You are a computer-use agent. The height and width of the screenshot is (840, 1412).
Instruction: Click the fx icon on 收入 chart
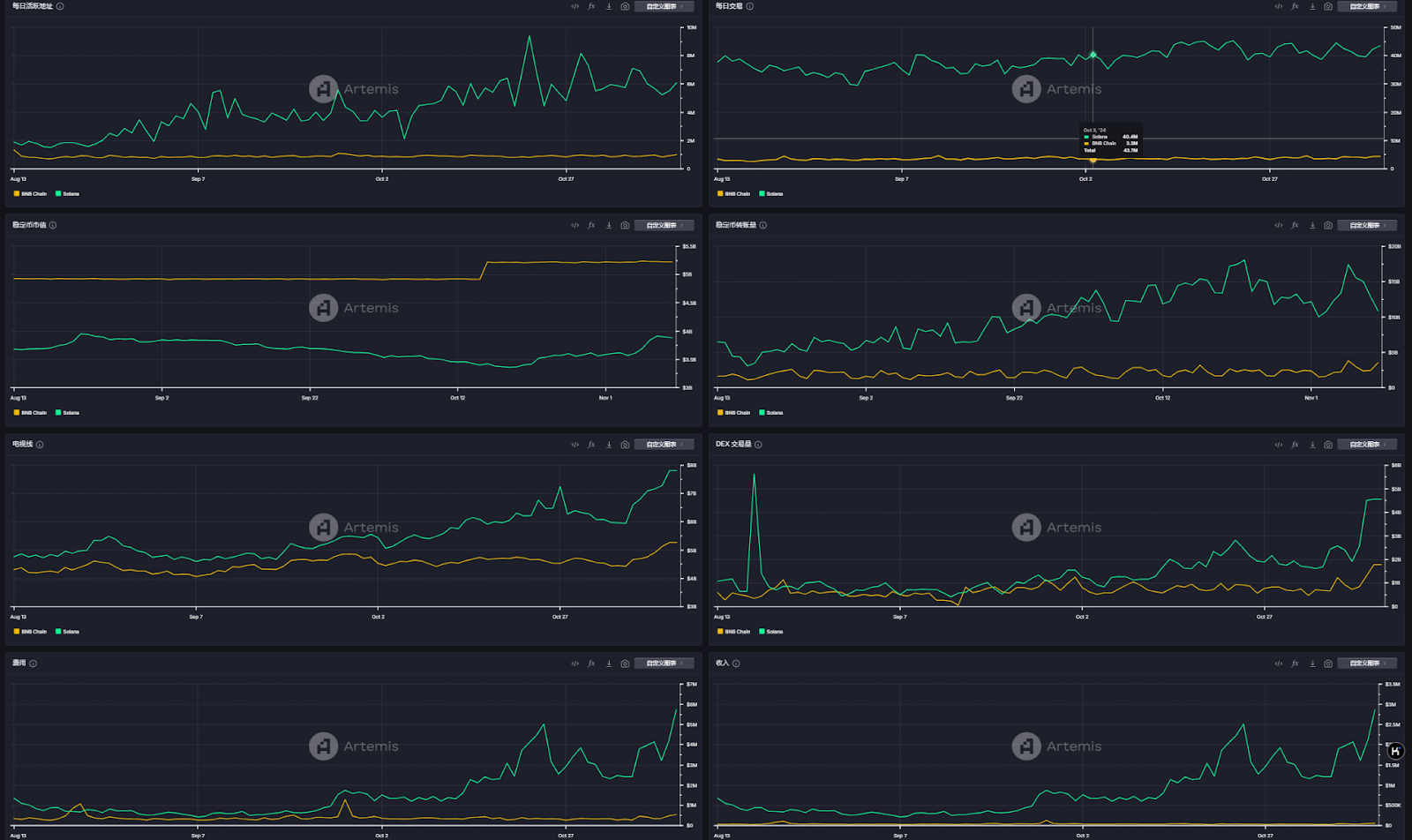1295,664
